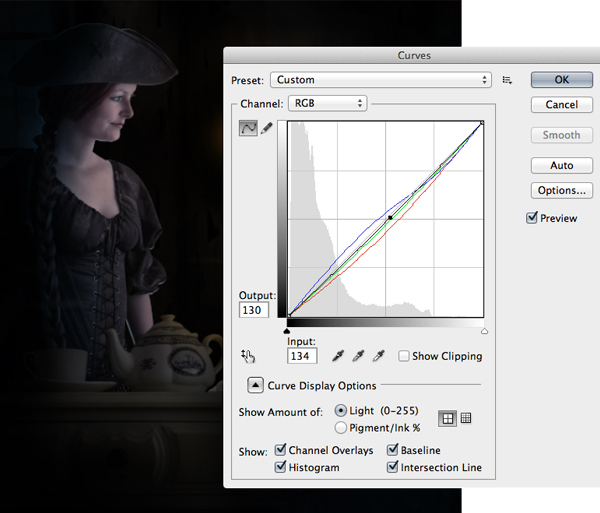Viewport: 600px width, 513px height.
Task: Activate the on-image adjustment hand tool
Action: point(248,356)
